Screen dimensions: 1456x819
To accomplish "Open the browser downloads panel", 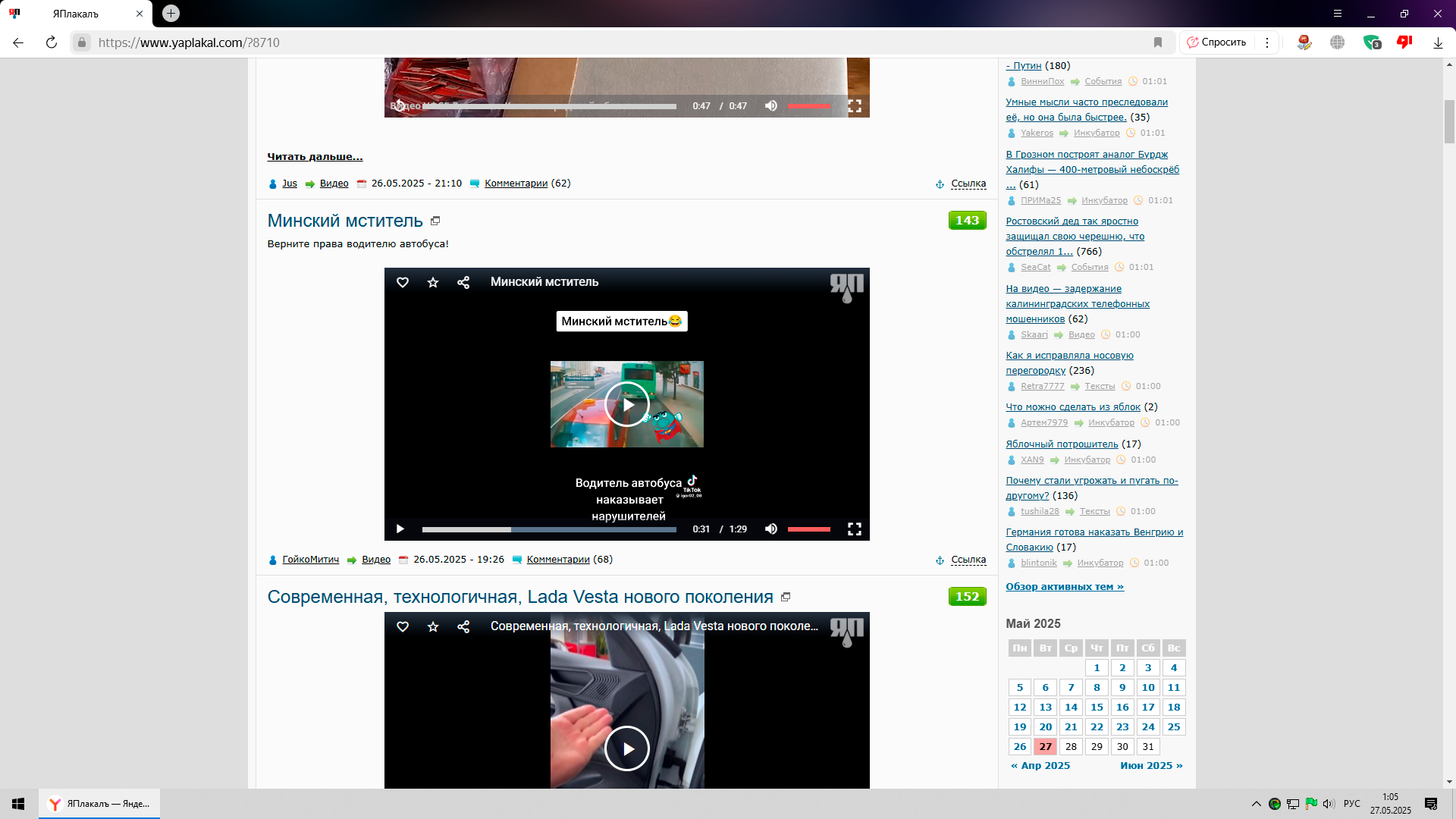I will tap(1438, 42).
